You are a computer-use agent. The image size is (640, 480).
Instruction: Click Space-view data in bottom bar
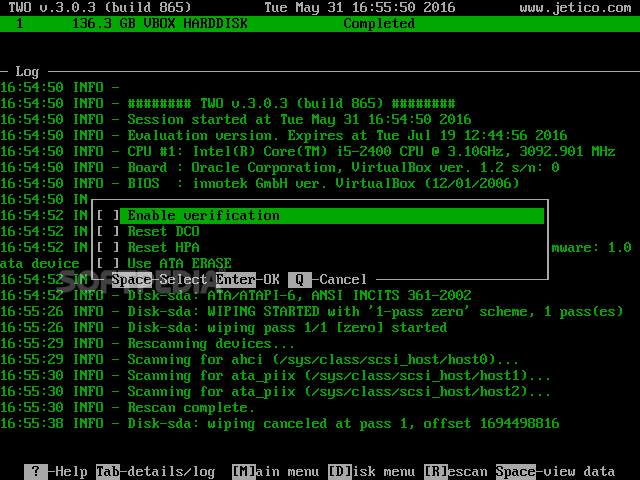point(556,472)
